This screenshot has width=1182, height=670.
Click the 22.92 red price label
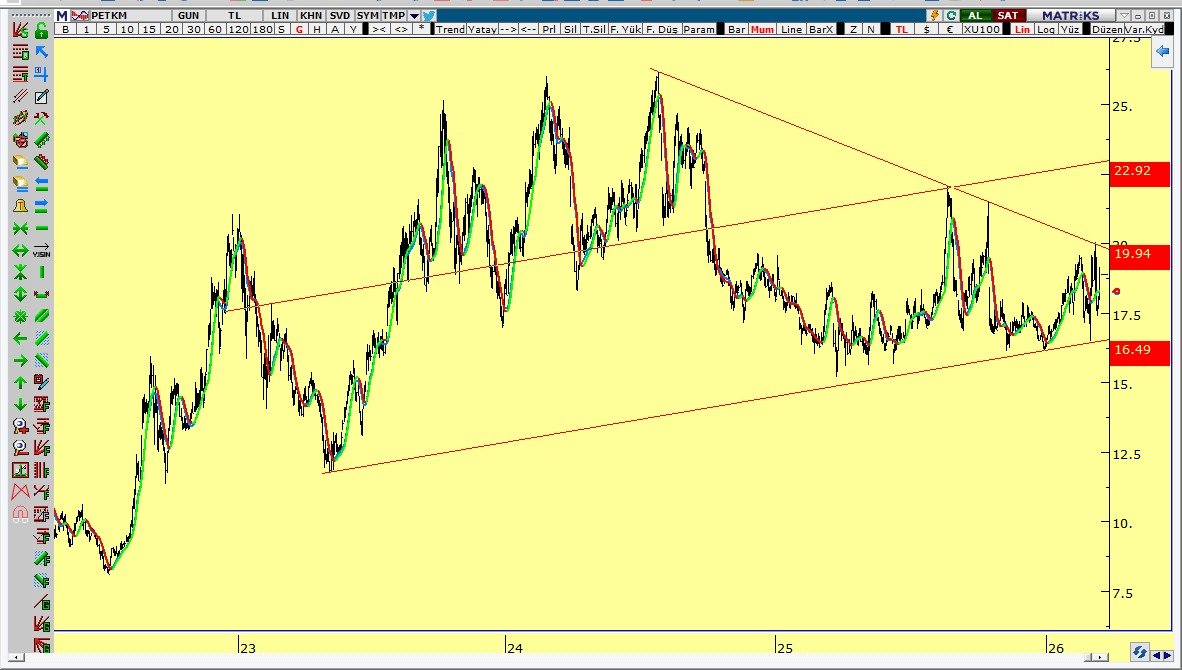(x=1139, y=173)
